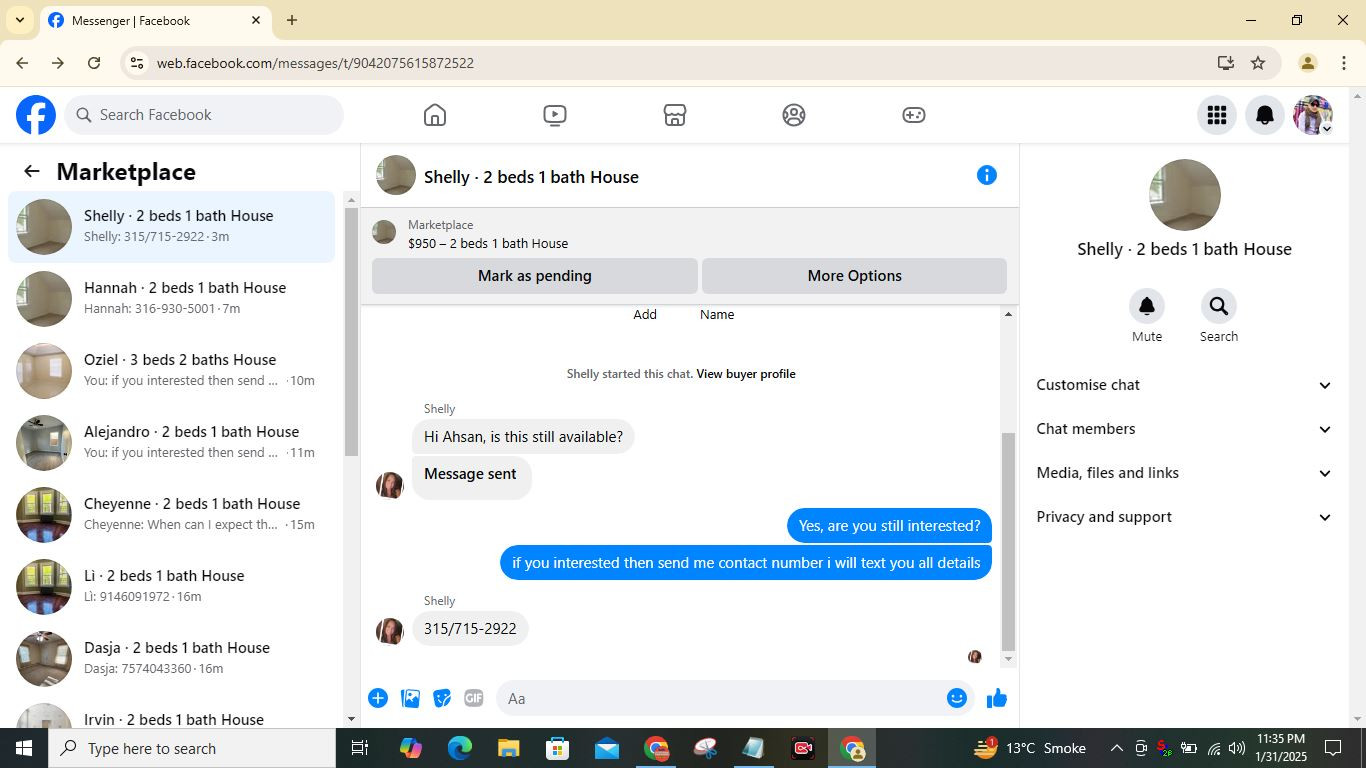Open Windows Start menu
Image resolution: width=1366 pixels, height=768 pixels.
click(x=23, y=748)
